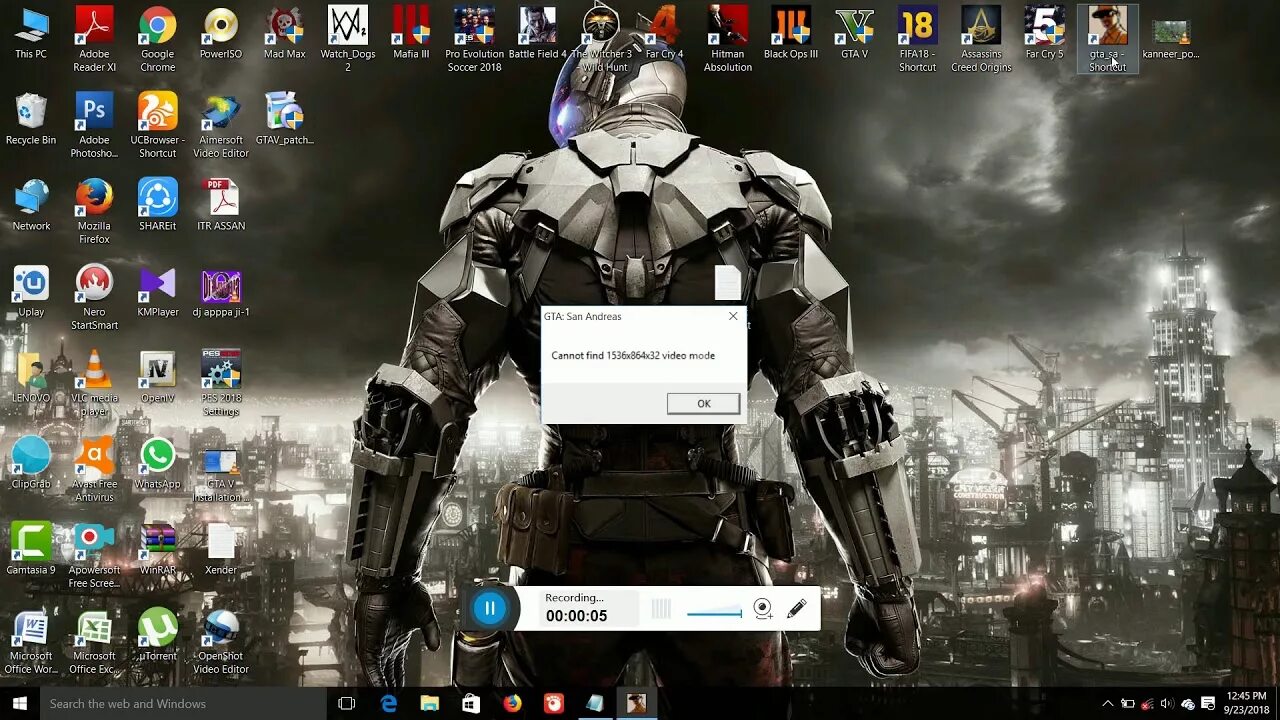1280x720 pixels.
Task: Select the Nero StartSmart icon
Action: tap(95, 297)
